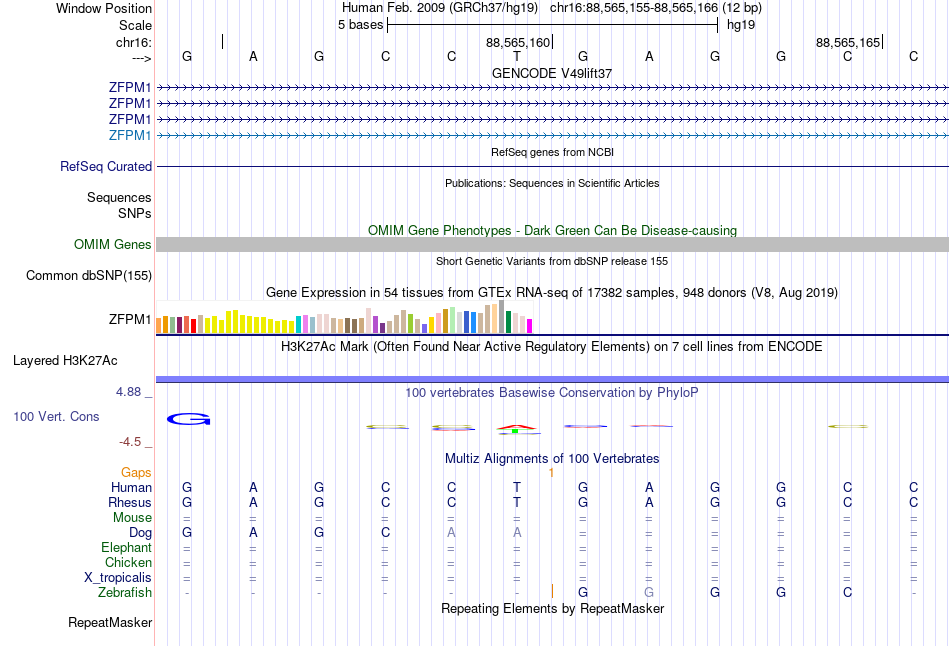Click the 4.88 conservation upper value
Screen dimensions: 950x646
(x=128, y=392)
